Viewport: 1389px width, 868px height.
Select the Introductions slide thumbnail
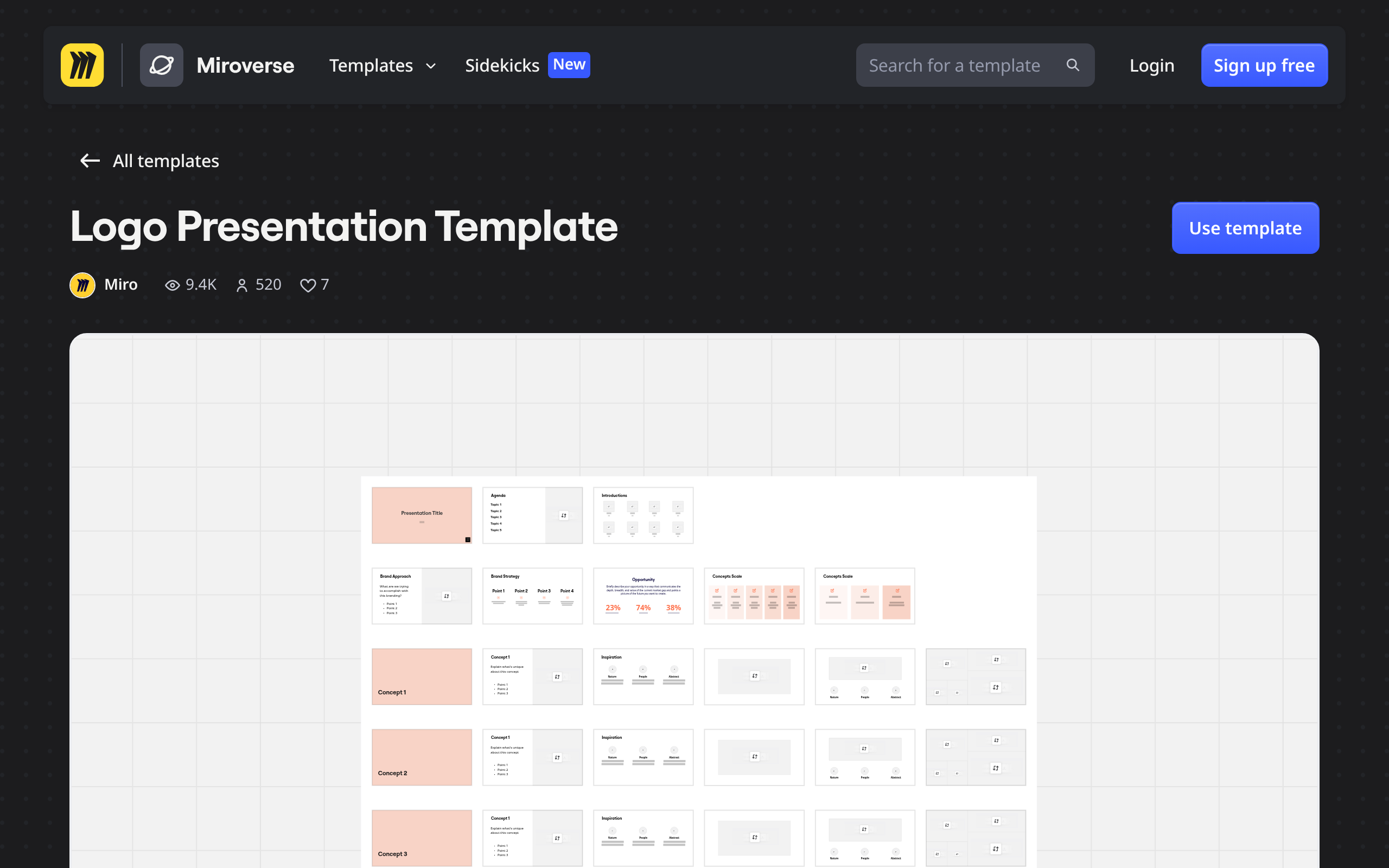643,515
